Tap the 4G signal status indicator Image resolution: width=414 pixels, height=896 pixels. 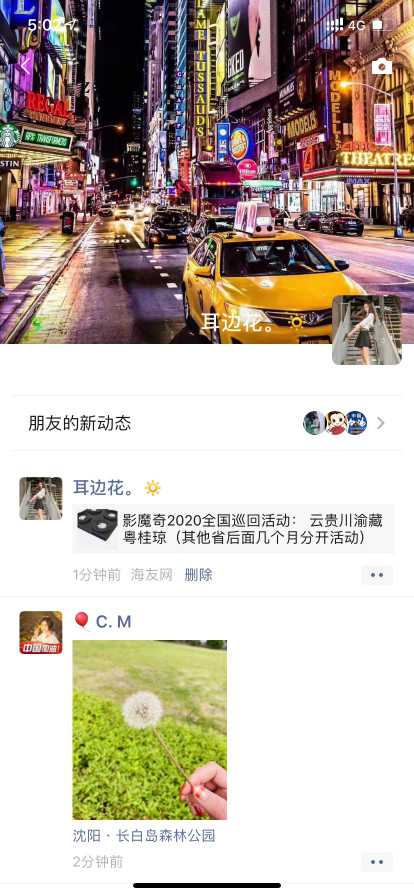coord(356,25)
